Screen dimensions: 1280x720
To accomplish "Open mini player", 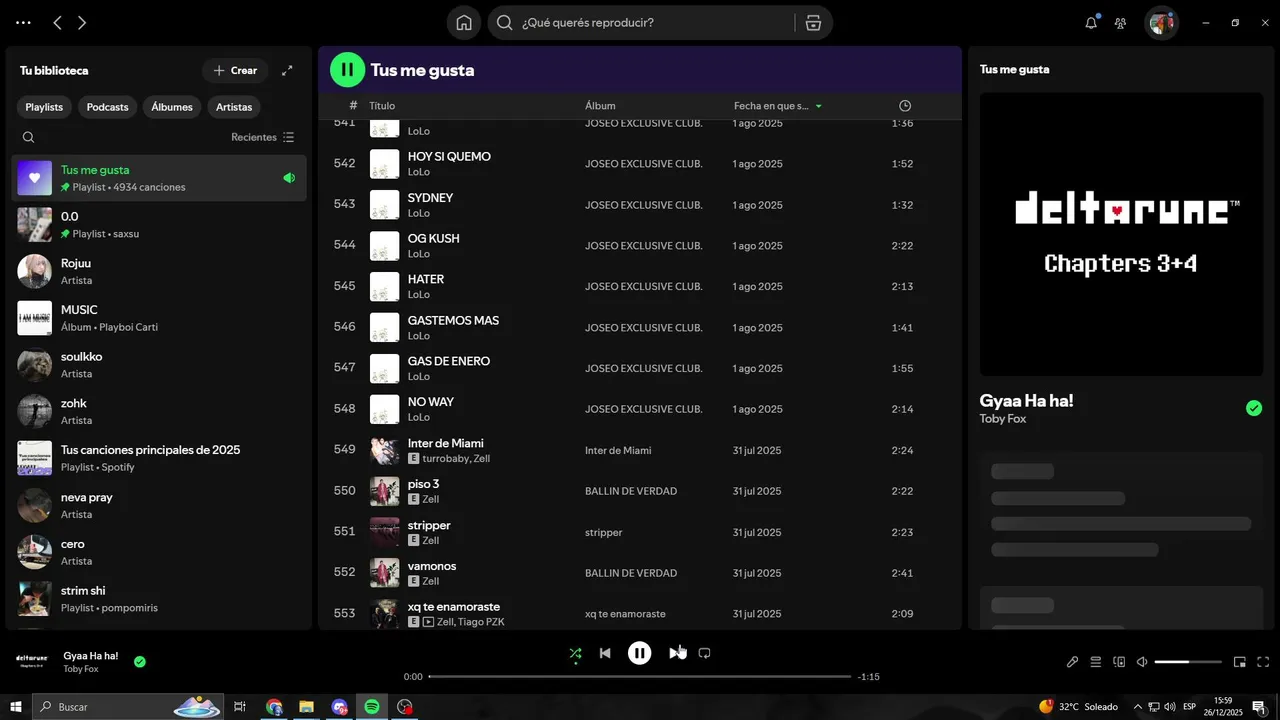I will pos(1240,662).
